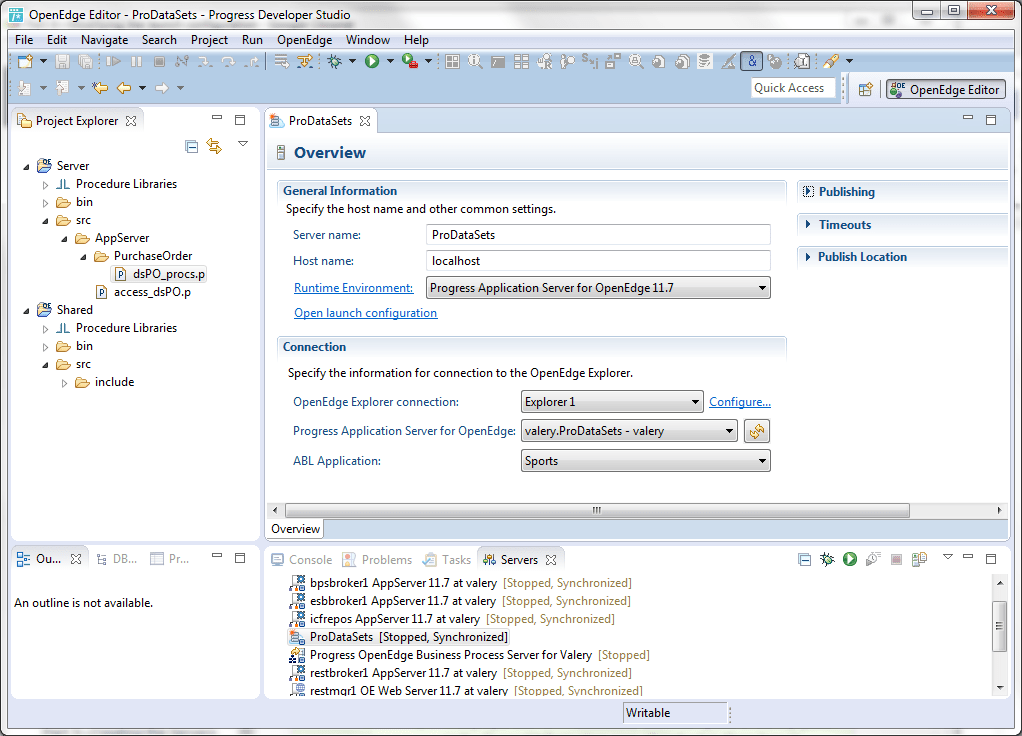
Task: Click the database icon in main toolbar
Action: click(x=705, y=61)
